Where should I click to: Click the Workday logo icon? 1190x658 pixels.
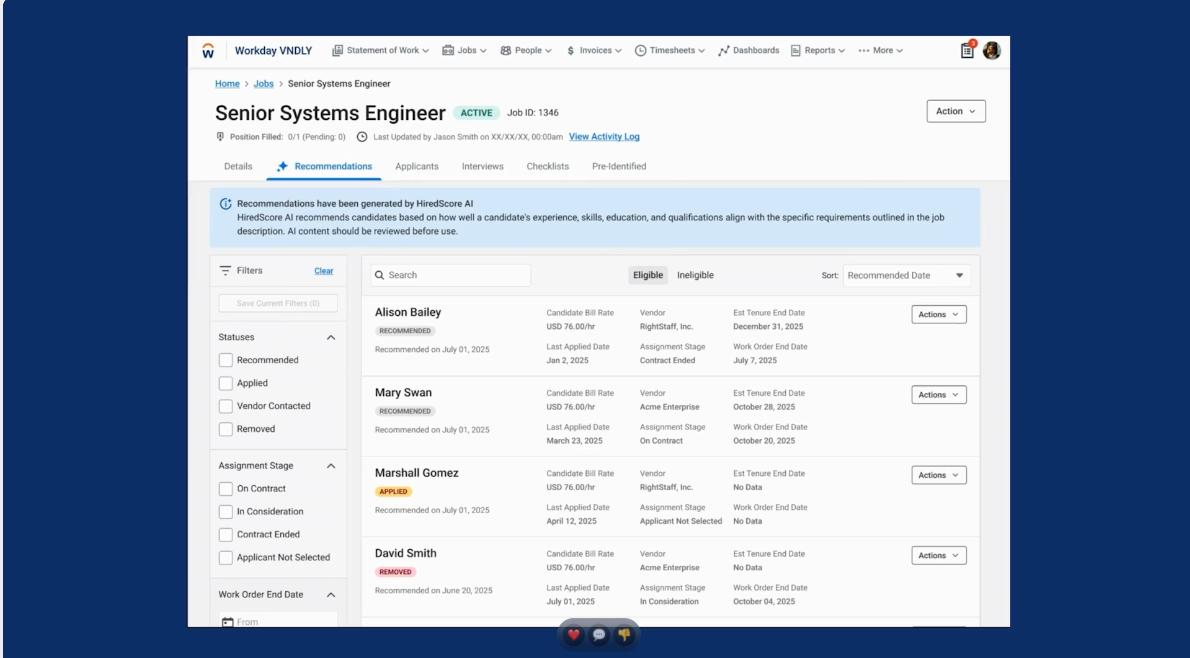click(208, 51)
